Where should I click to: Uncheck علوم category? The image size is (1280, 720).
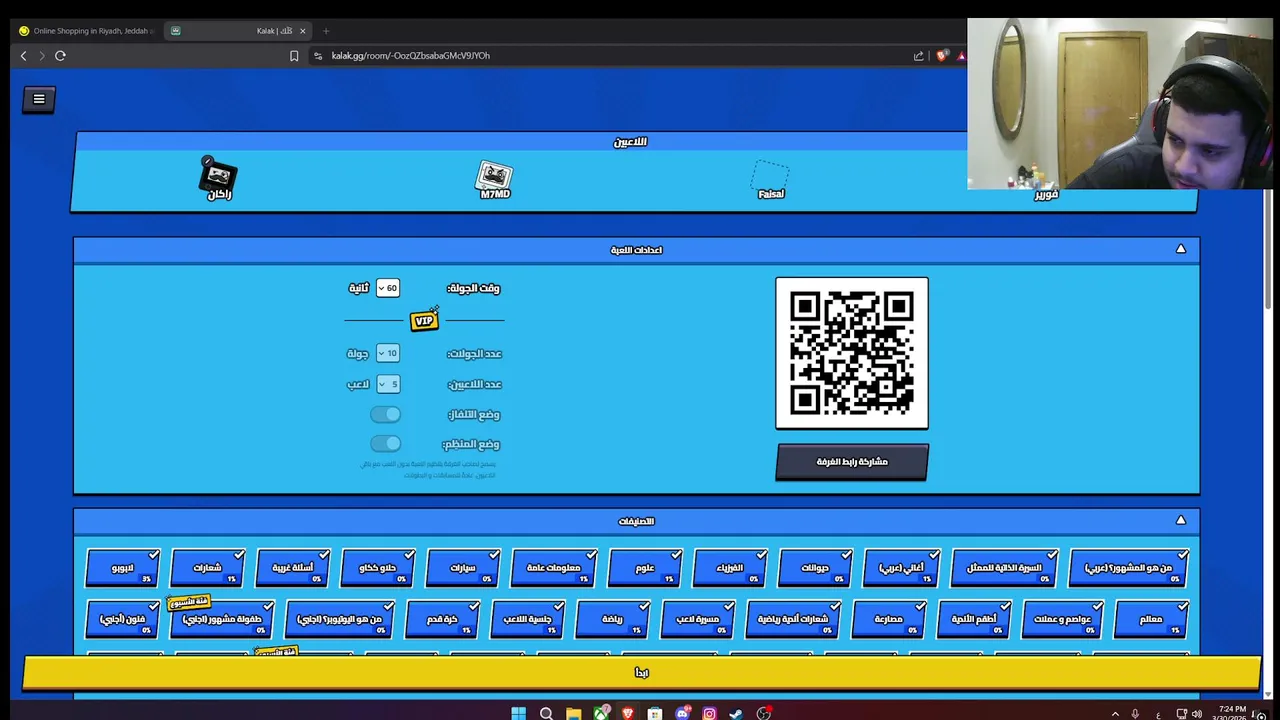click(x=645, y=567)
